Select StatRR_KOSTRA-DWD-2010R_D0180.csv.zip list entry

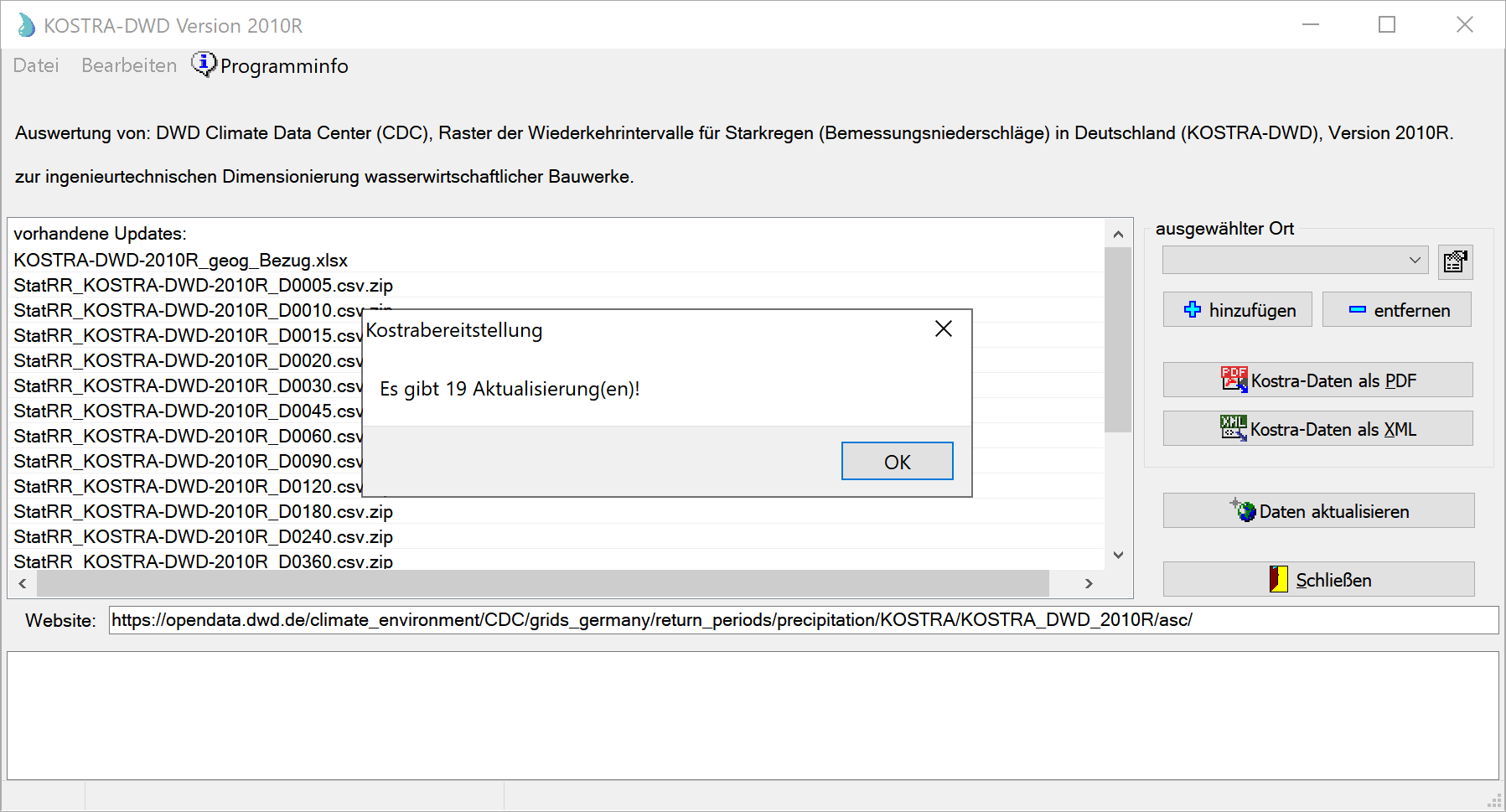(203, 511)
